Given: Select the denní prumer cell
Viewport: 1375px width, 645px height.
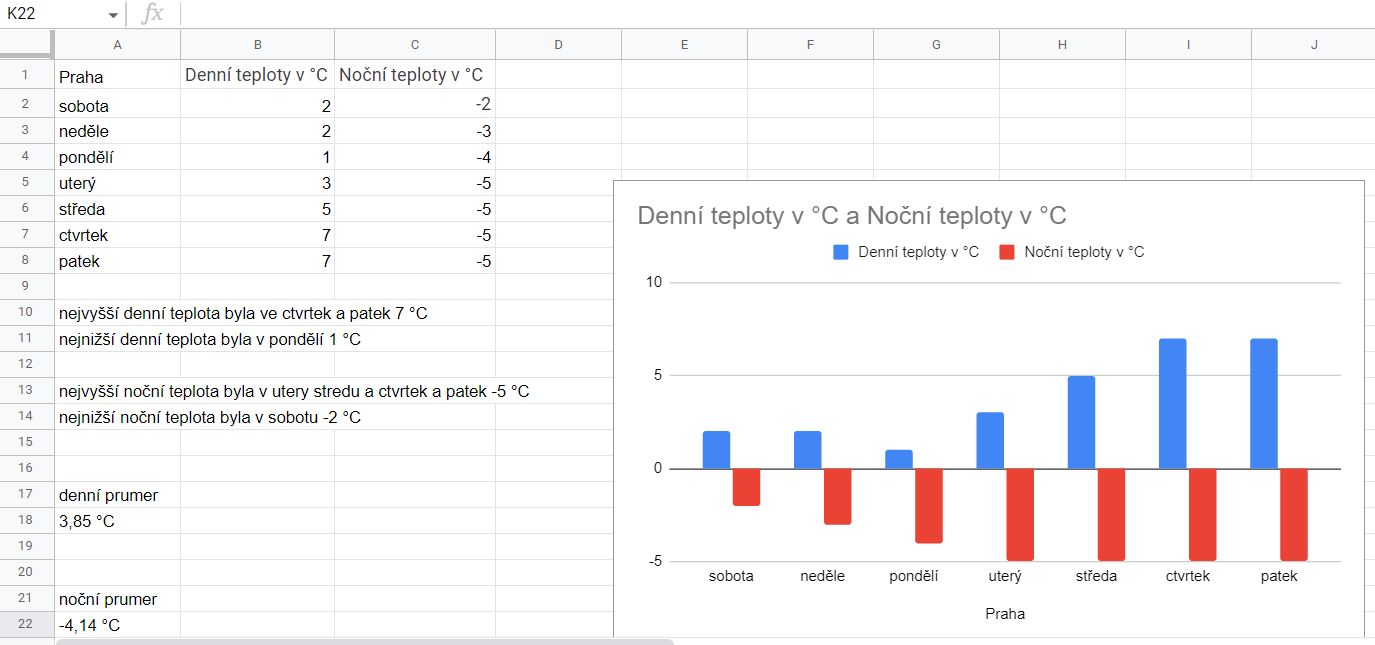Looking at the screenshot, I should (118, 495).
